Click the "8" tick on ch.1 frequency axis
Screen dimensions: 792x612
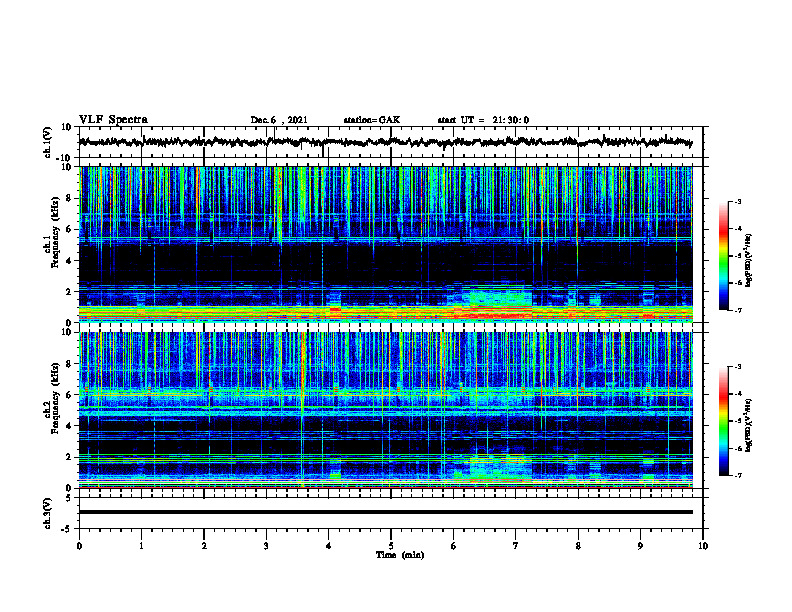(70, 198)
